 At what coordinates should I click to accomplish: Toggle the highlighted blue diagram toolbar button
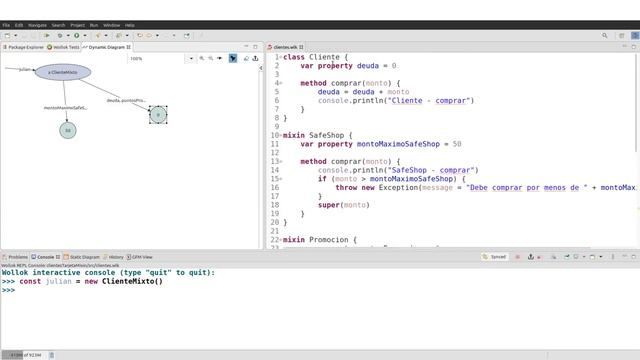[233, 59]
